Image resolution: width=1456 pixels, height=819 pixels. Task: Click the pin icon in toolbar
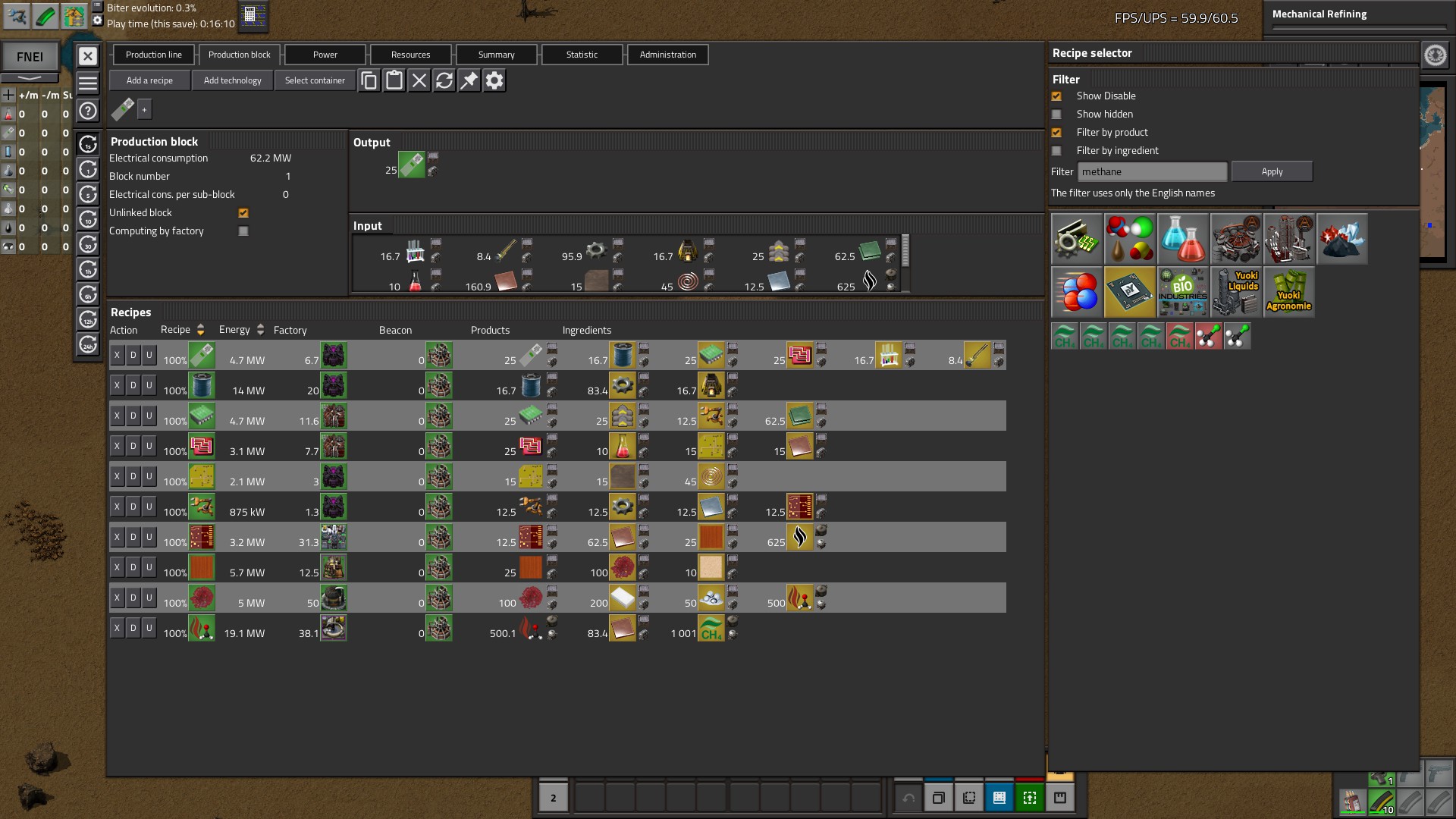(469, 80)
